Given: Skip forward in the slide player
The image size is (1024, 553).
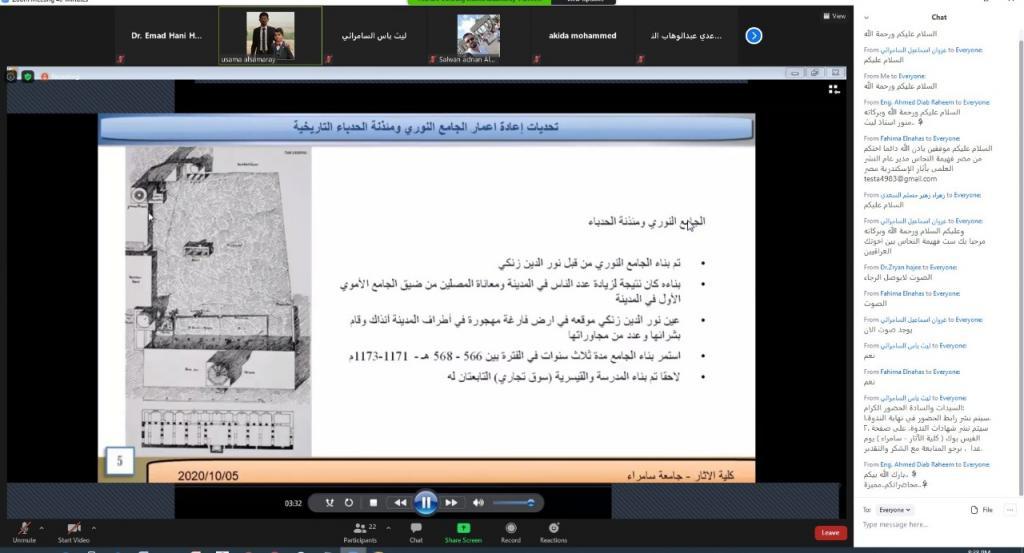Looking at the screenshot, I should click(x=451, y=503).
